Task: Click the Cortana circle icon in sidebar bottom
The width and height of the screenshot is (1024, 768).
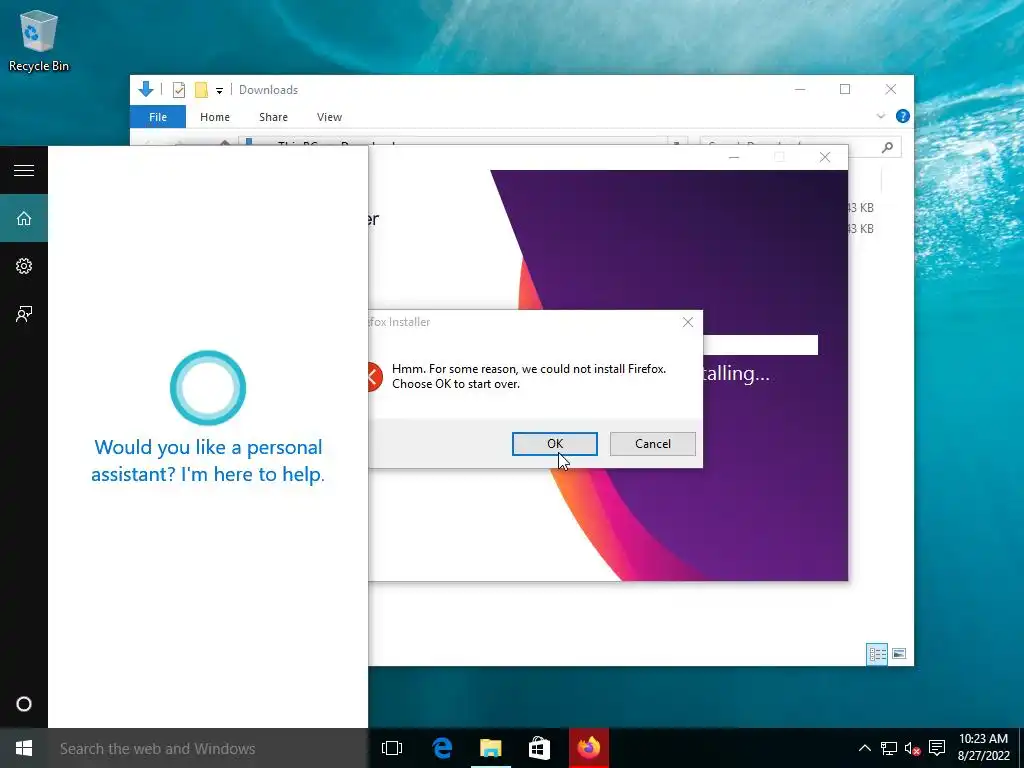Action: (x=24, y=704)
